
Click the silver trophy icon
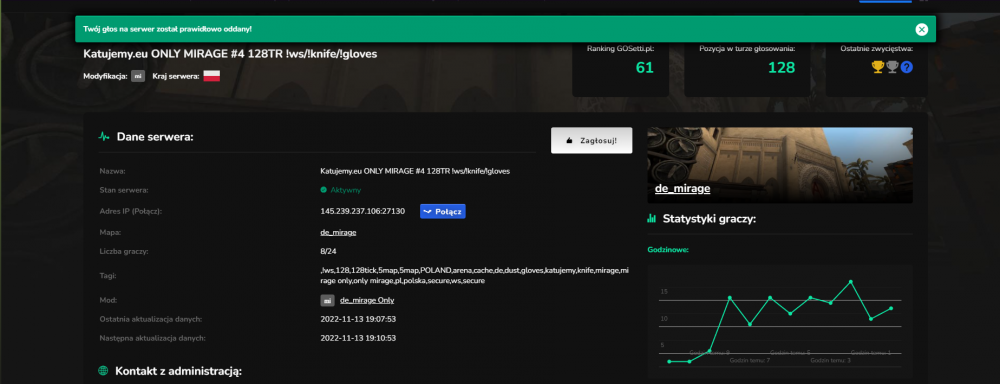892,67
